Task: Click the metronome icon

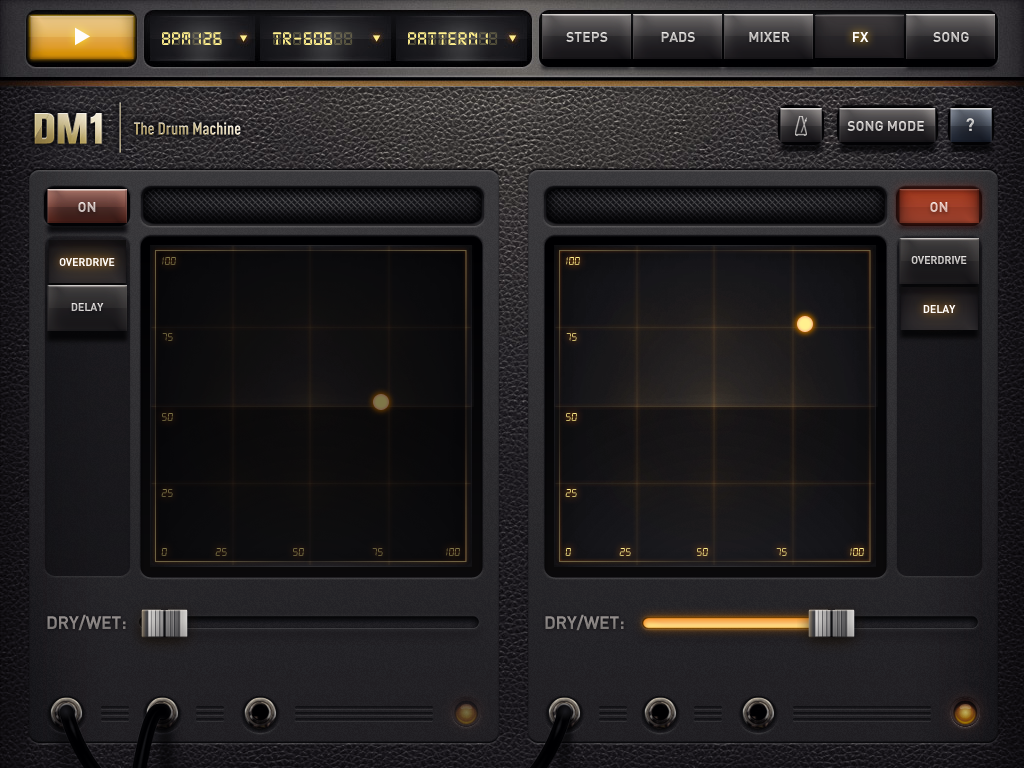Action: tap(801, 126)
